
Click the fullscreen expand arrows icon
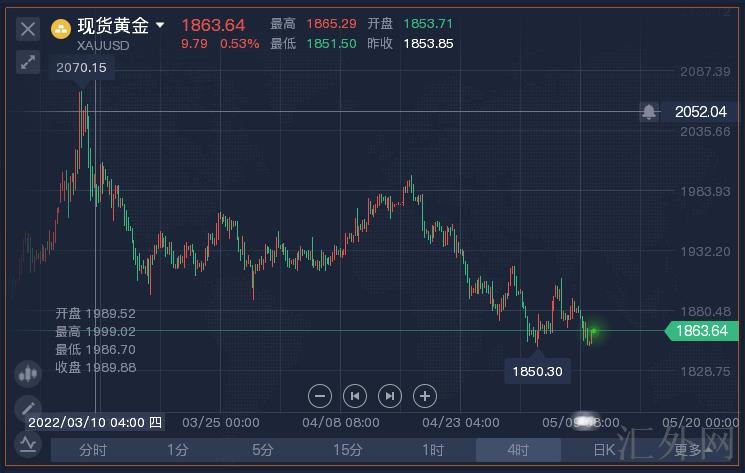pyautogui.click(x=28, y=62)
